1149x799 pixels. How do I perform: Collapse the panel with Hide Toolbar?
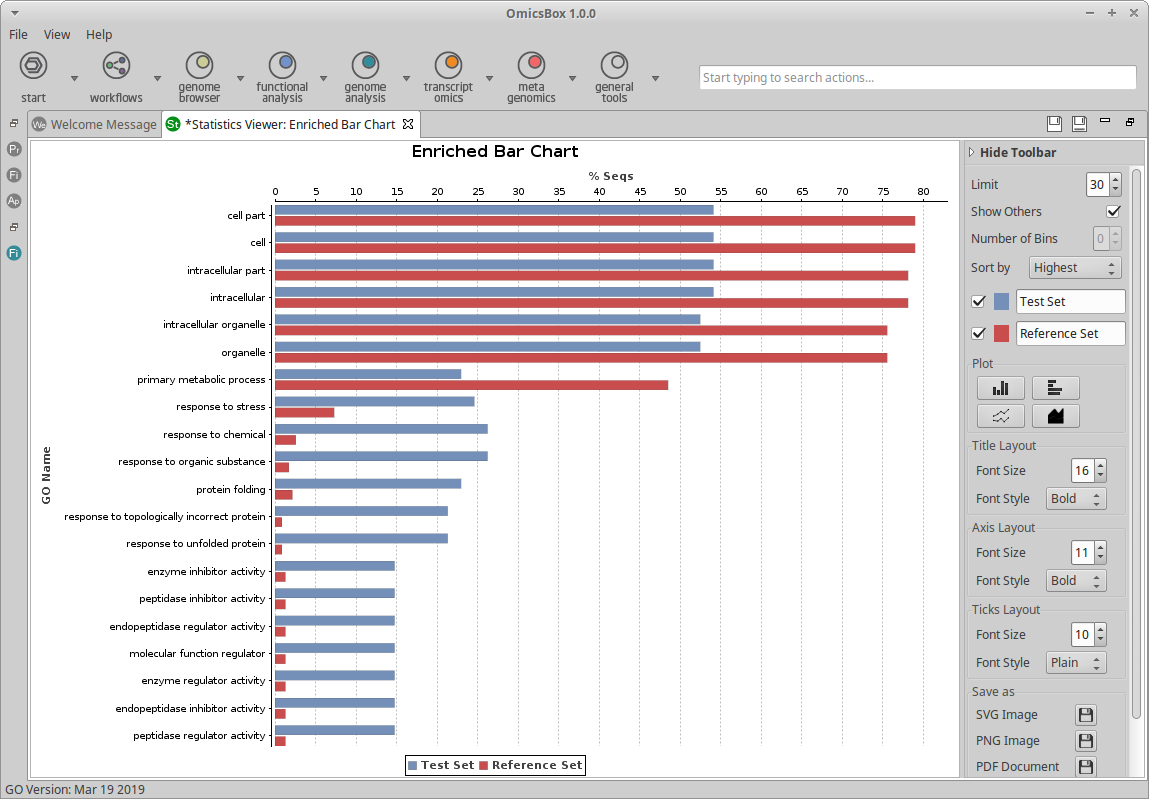click(x=1017, y=153)
